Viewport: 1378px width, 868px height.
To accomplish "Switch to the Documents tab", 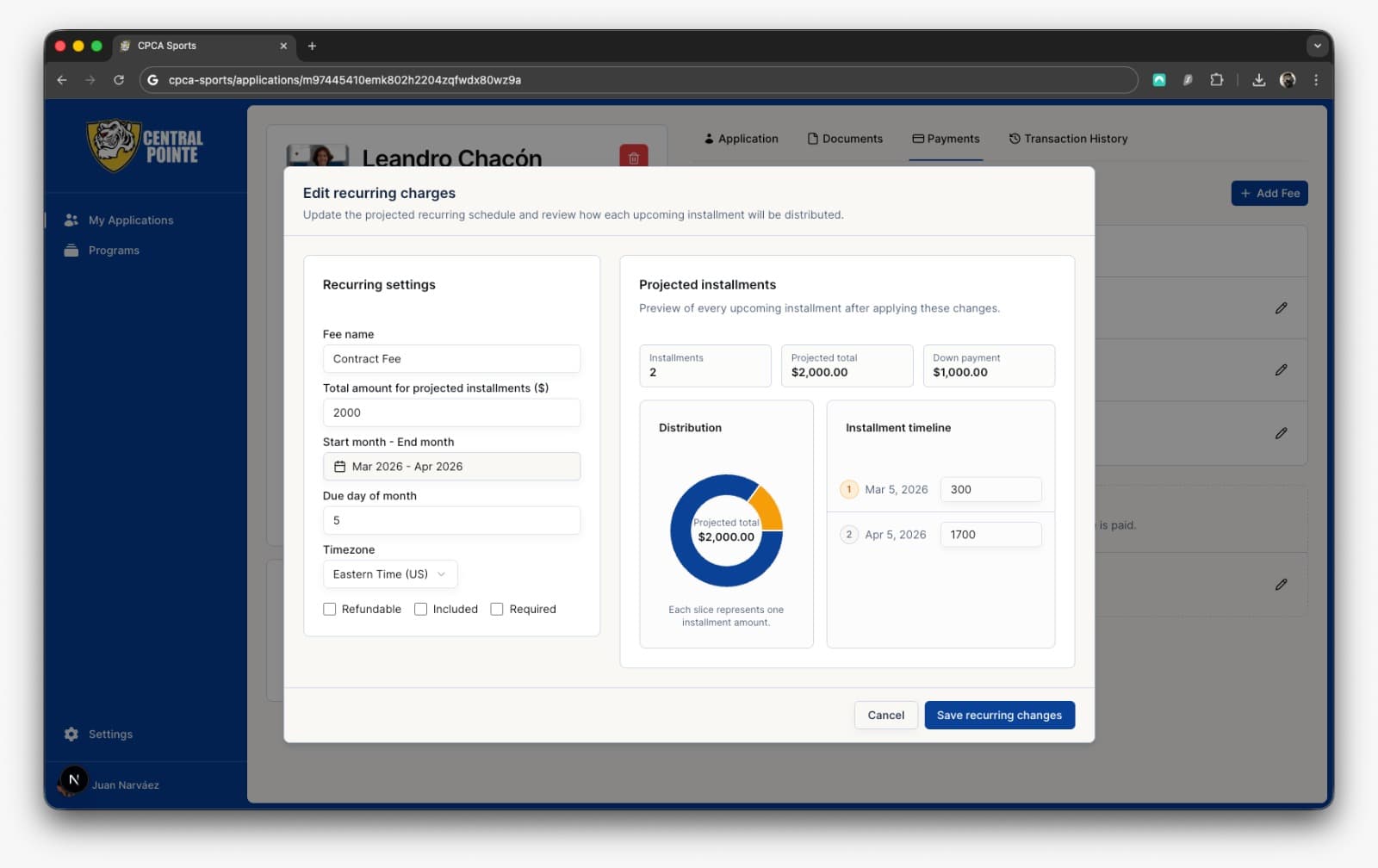I will click(x=844, y=139).
